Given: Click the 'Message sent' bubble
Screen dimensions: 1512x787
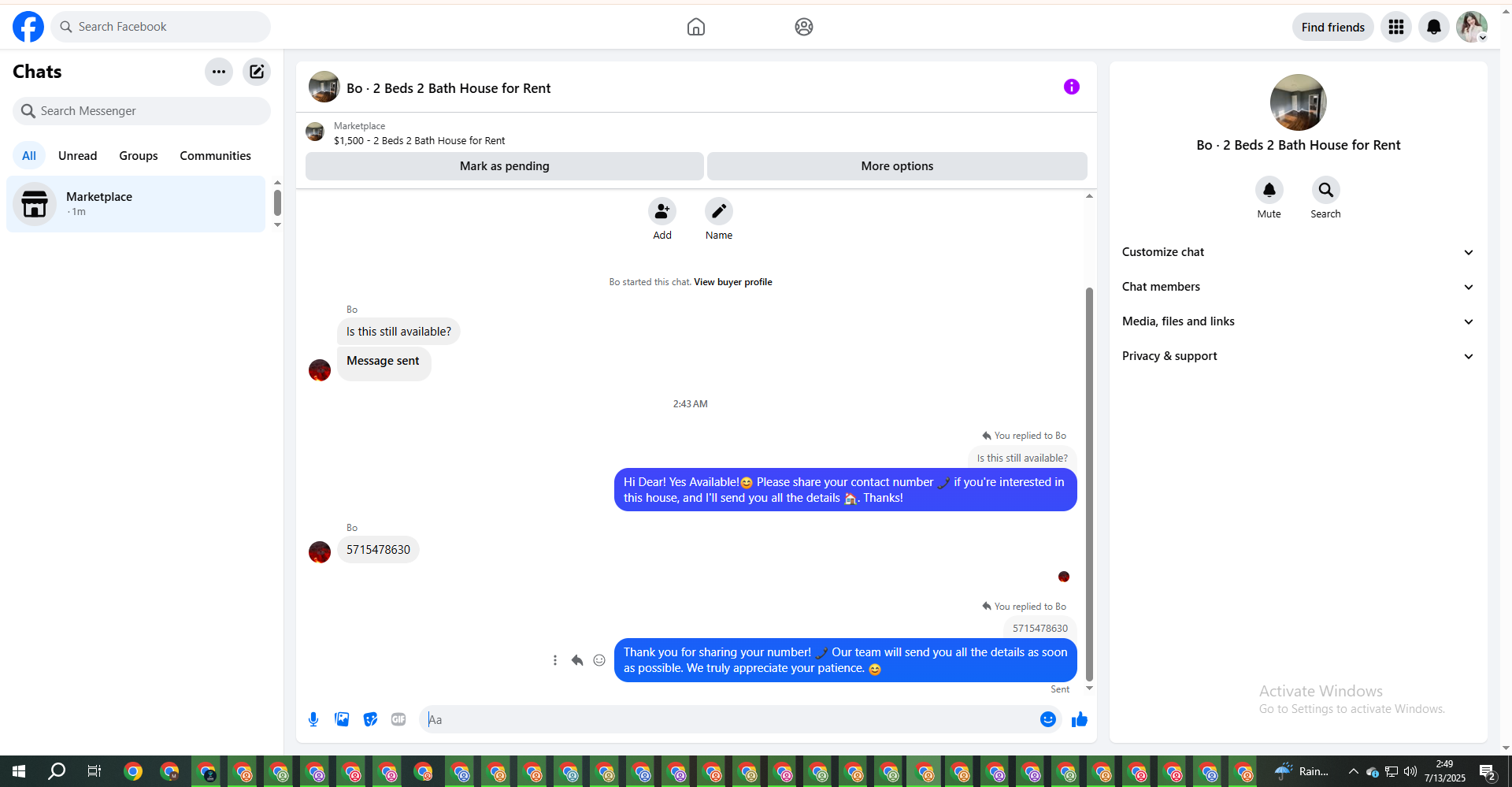Looking at the screenshot, I should pos(384,363).
